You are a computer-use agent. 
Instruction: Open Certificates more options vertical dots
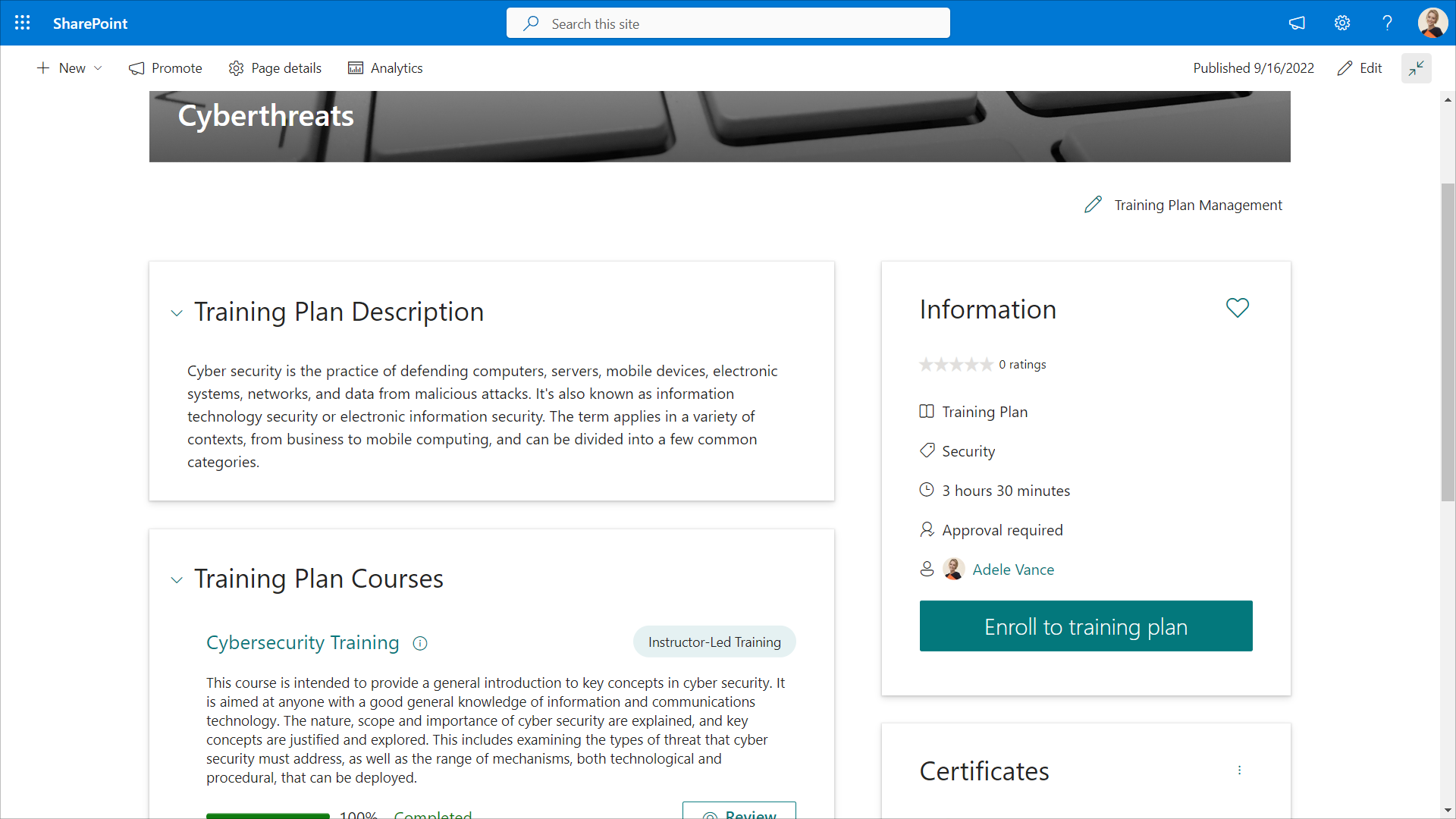(1239, 770)
